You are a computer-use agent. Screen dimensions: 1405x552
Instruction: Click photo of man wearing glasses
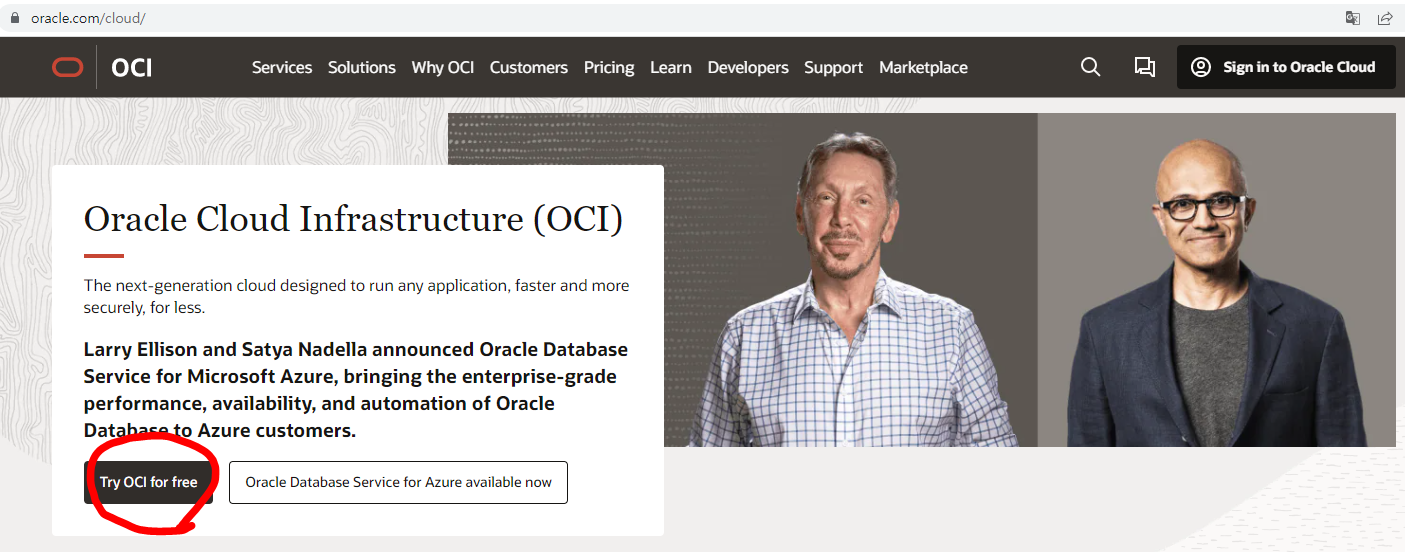coord(1217,292)
